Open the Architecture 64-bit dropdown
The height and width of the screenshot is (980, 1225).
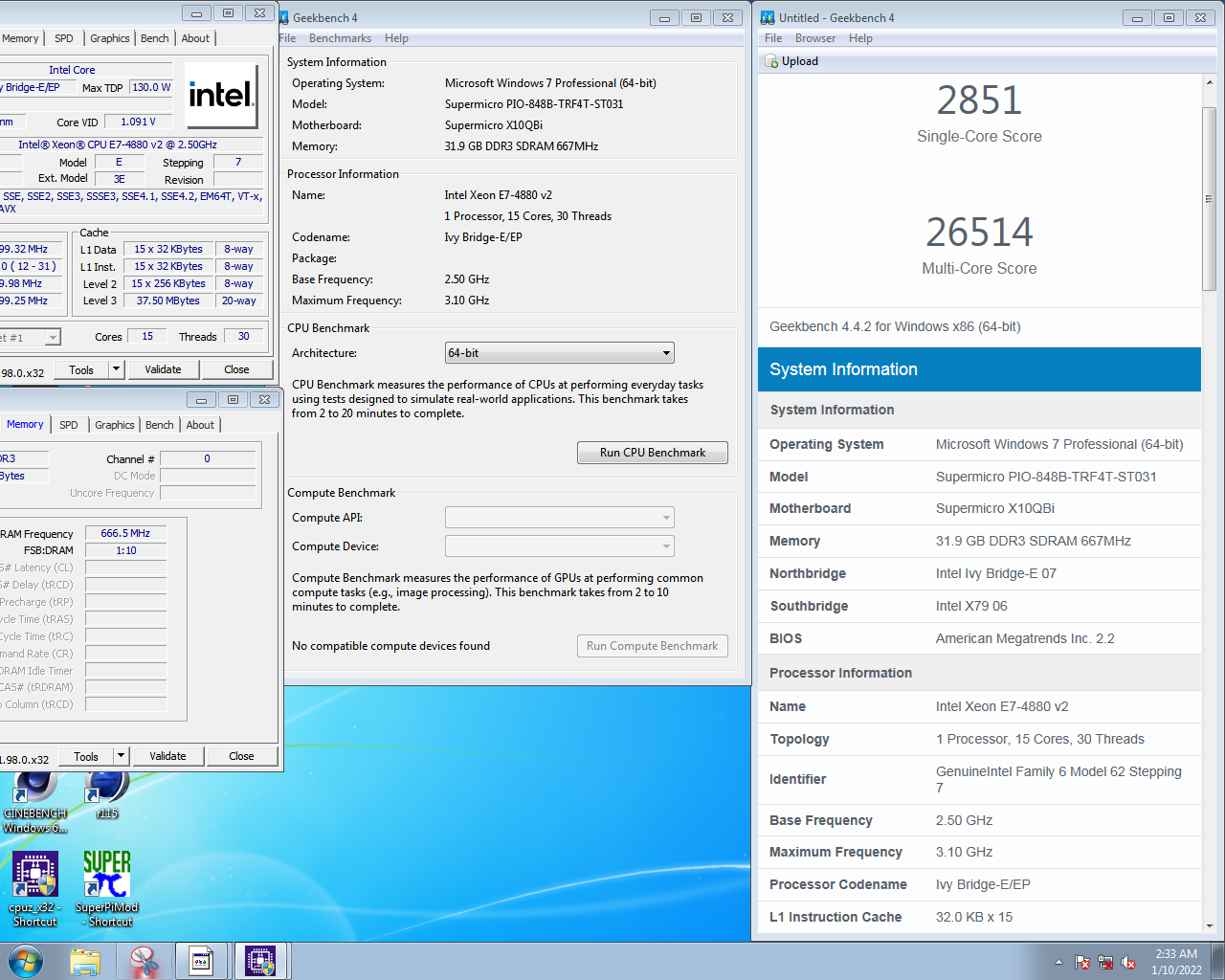[x=560, y=353]
